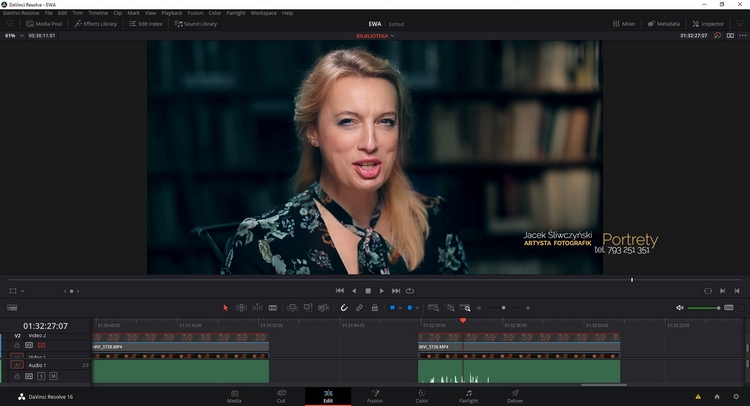The height and width of the screenshot is (406, 750).
Task: Toggle loop playback
Action: pos(410,291)
